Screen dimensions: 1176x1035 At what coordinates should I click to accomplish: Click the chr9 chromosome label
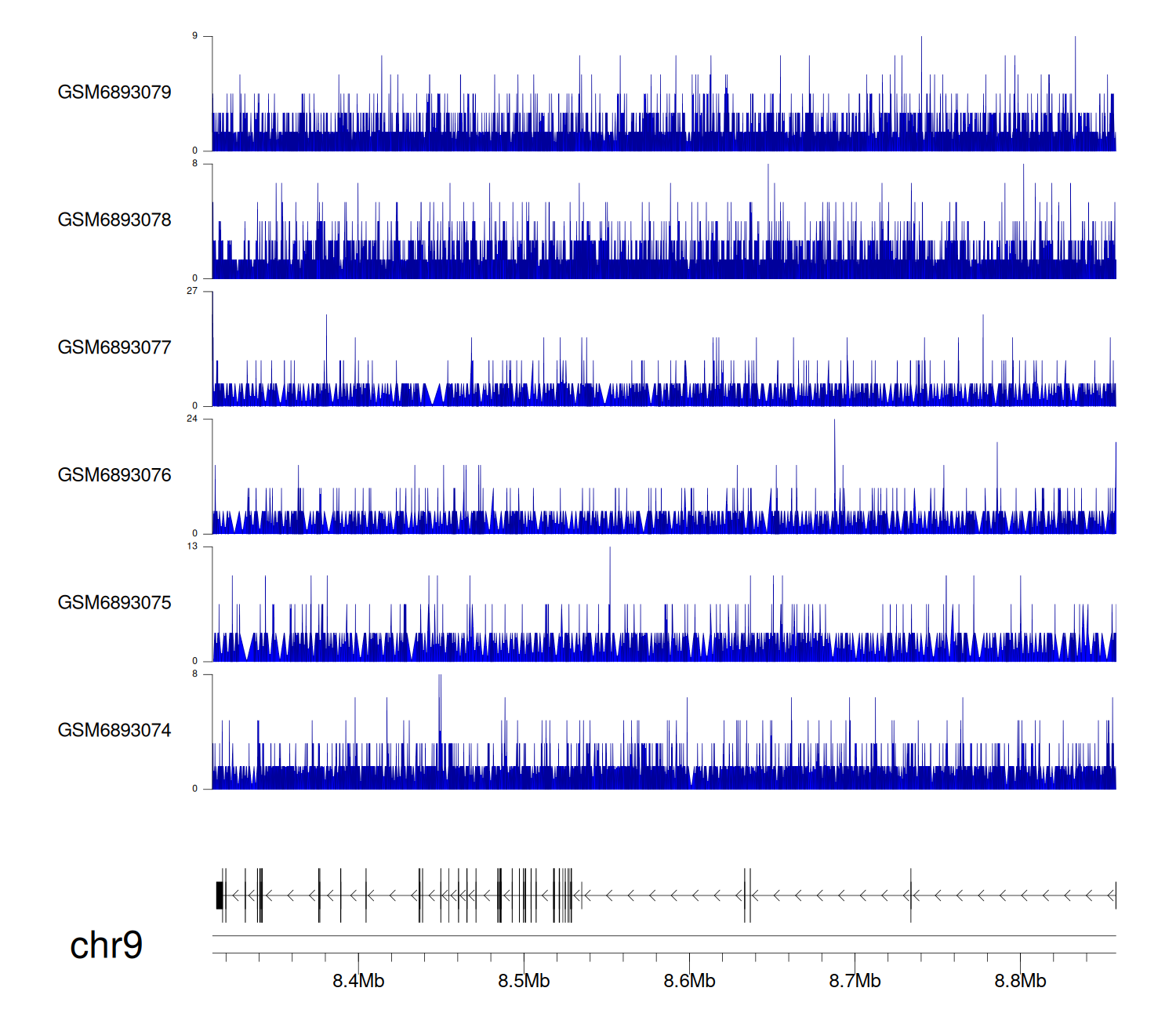tap(106, 945)
